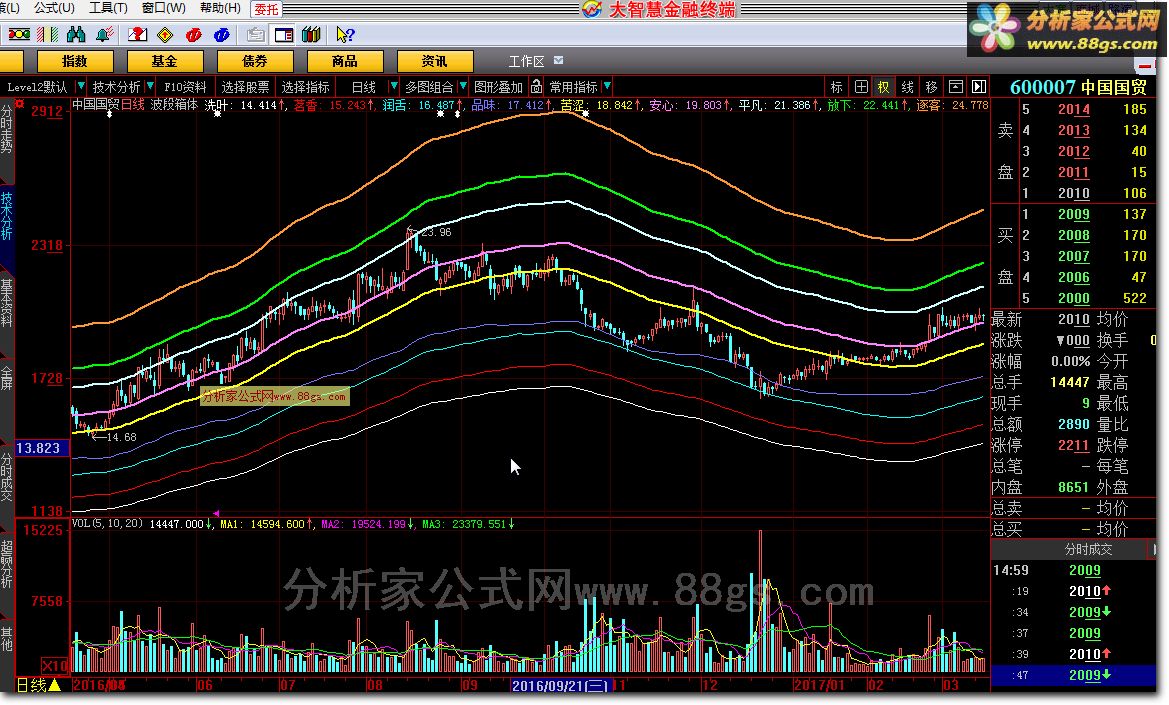Click sell level 5 price 2014

1074,110
